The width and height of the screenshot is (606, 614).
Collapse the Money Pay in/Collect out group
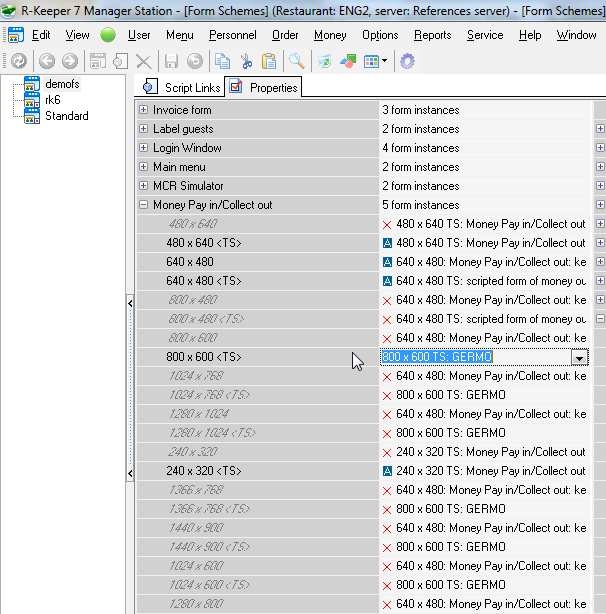(x=144, y=205)
